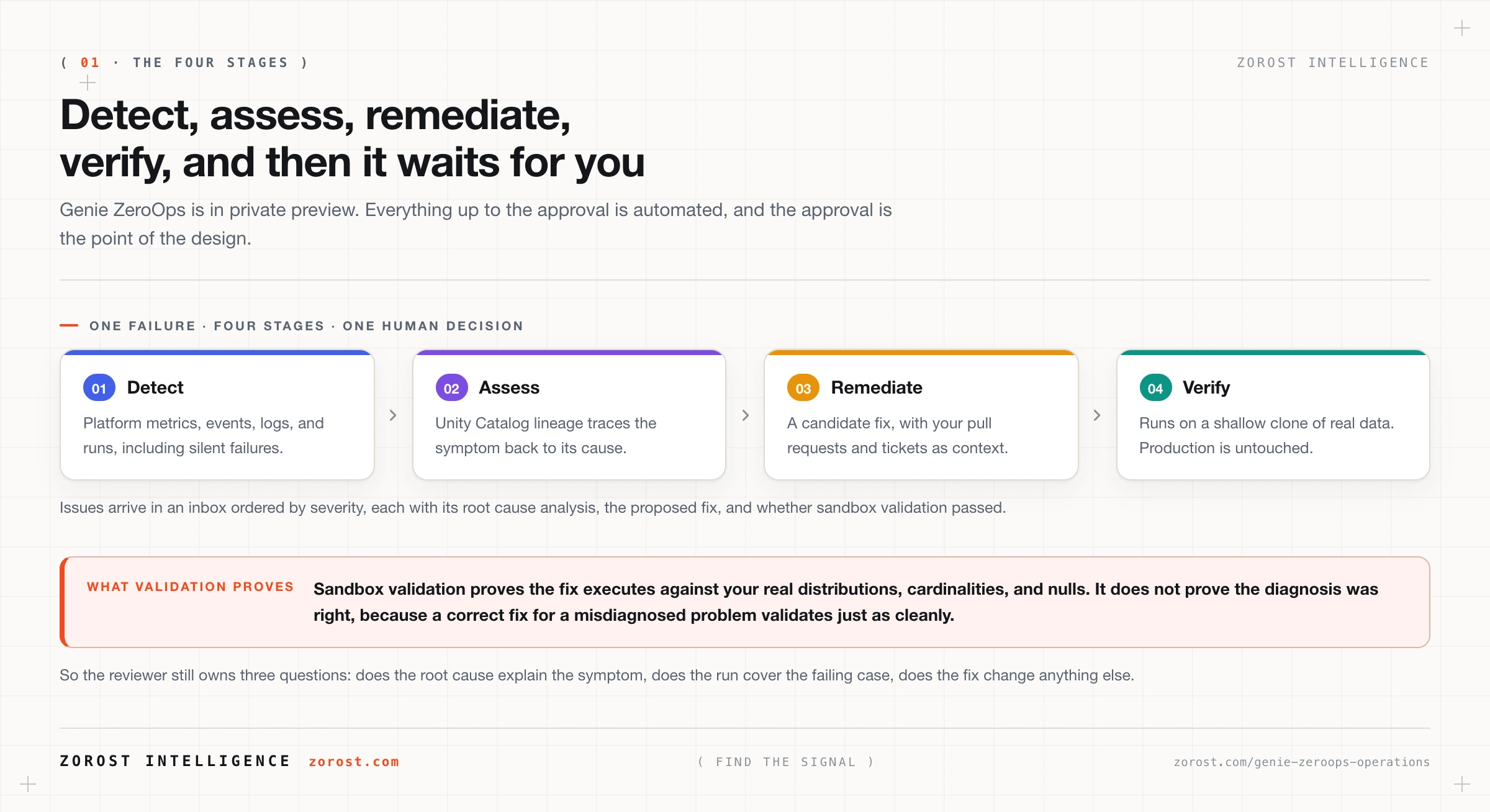Click chevron arrow between Detect and Assess

click(393, 415)
